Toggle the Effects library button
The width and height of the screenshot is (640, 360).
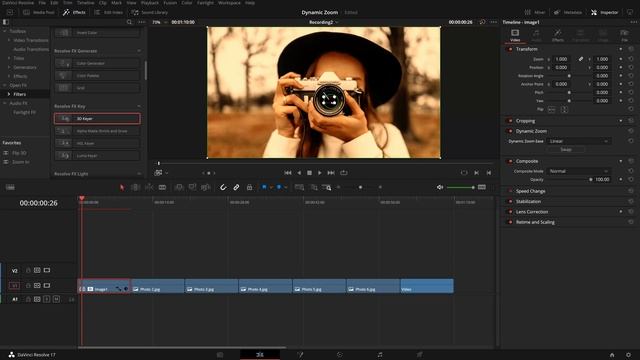pyautogui.click(x=74, y=13)
